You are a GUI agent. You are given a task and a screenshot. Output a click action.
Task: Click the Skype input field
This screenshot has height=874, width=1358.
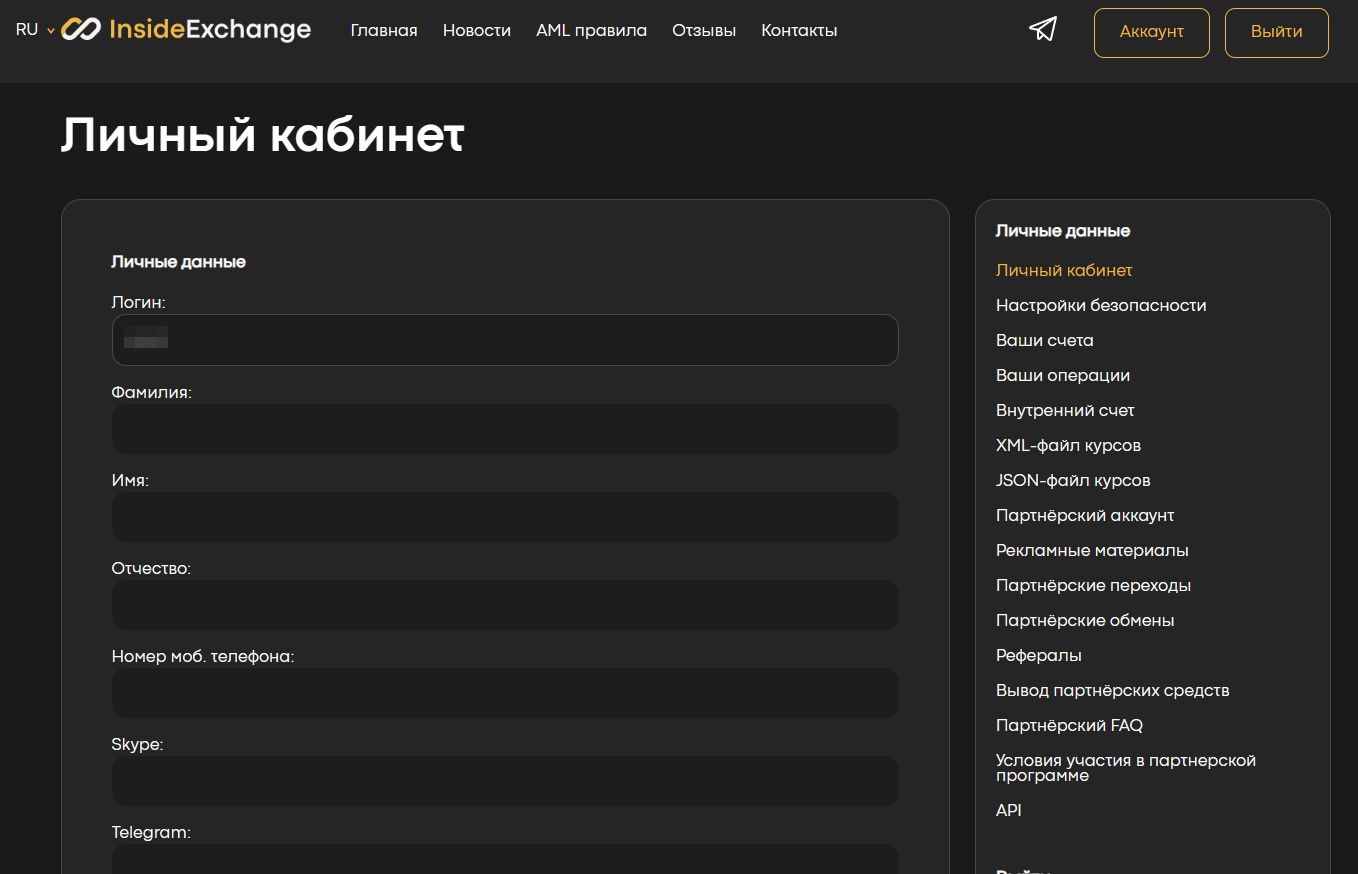click(x=505, y=781)
